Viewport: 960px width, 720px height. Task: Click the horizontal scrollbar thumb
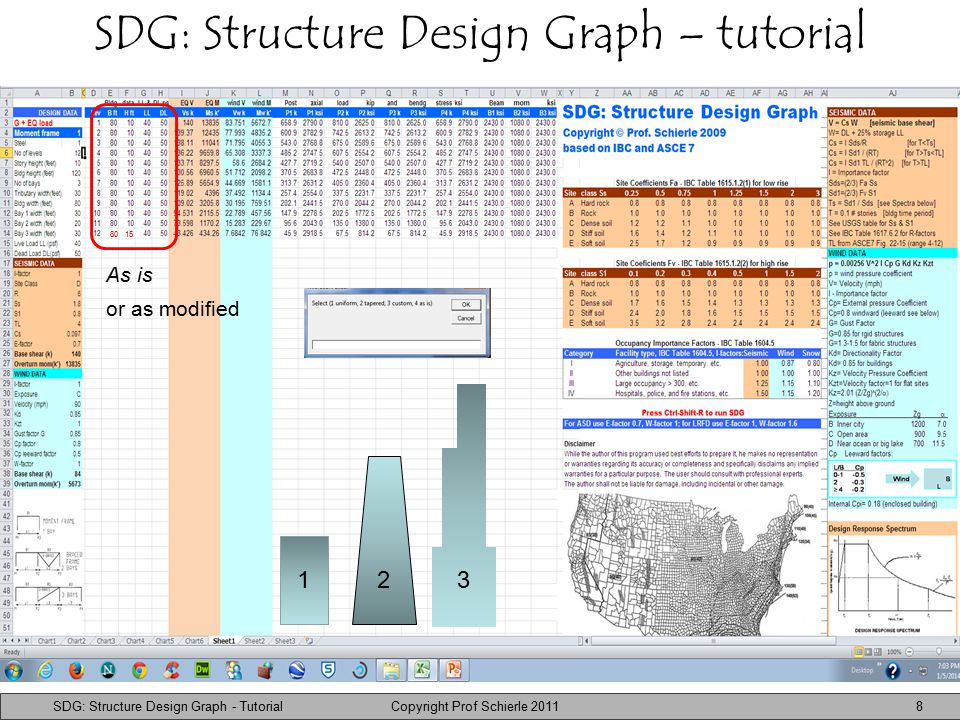tap(713, 641)
